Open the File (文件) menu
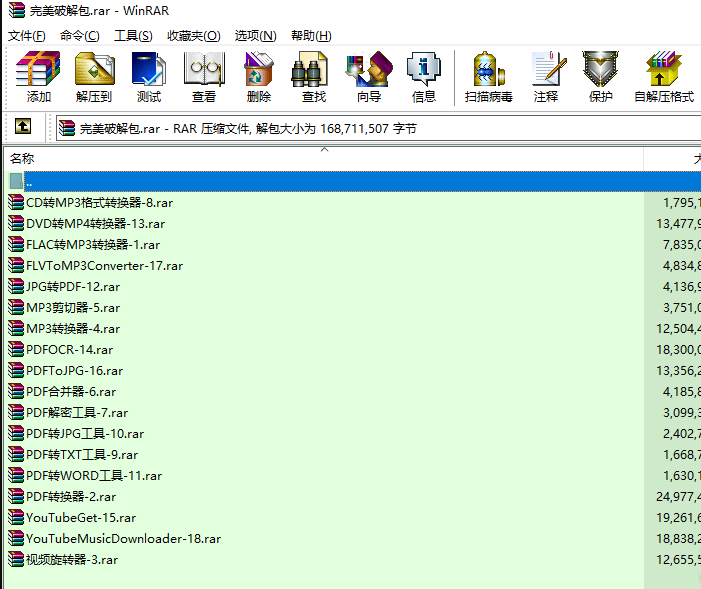The width and height of the screenshot is (701, 589). pos(26,36)
